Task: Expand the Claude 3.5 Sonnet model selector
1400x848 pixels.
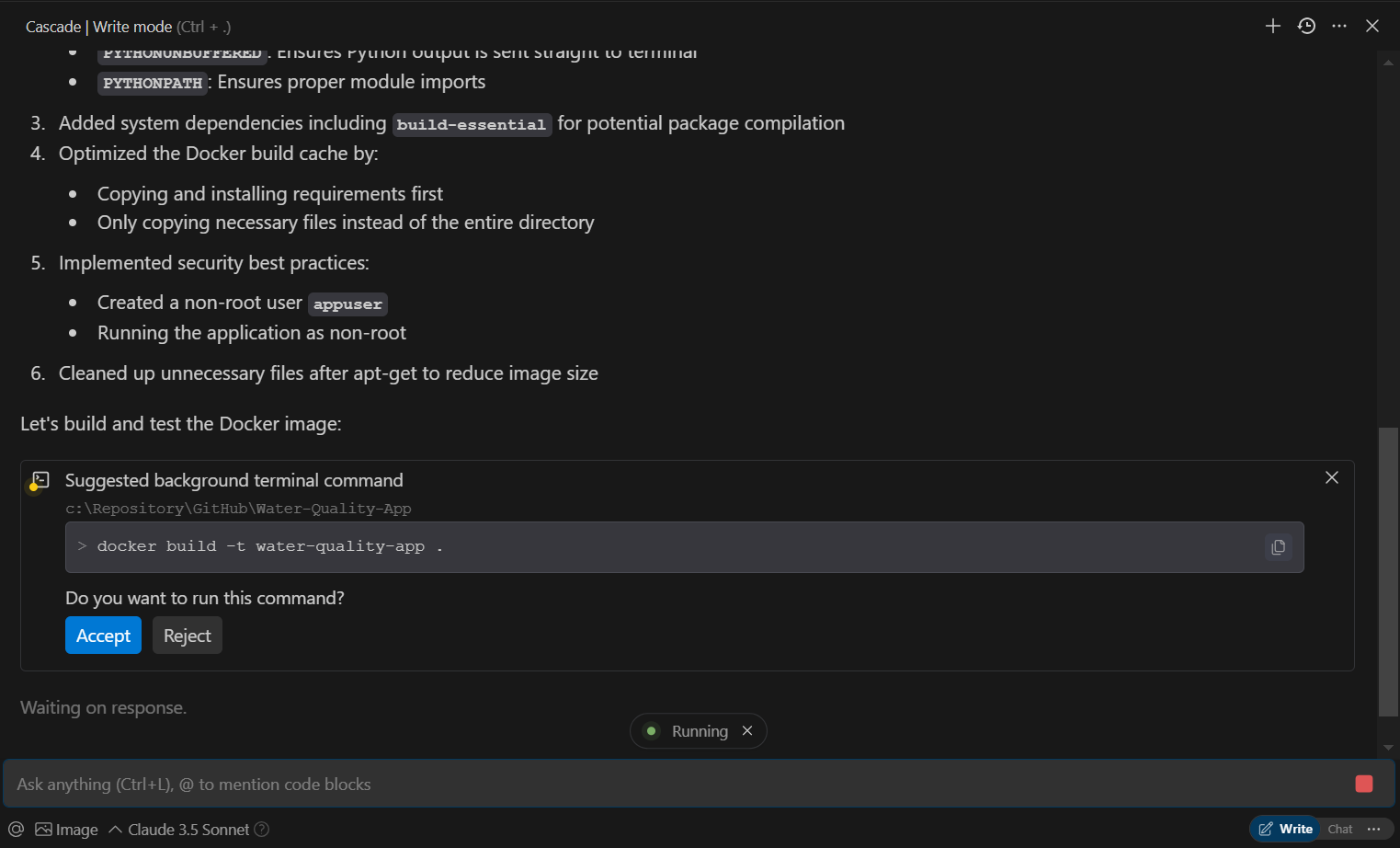Action: 179,830
